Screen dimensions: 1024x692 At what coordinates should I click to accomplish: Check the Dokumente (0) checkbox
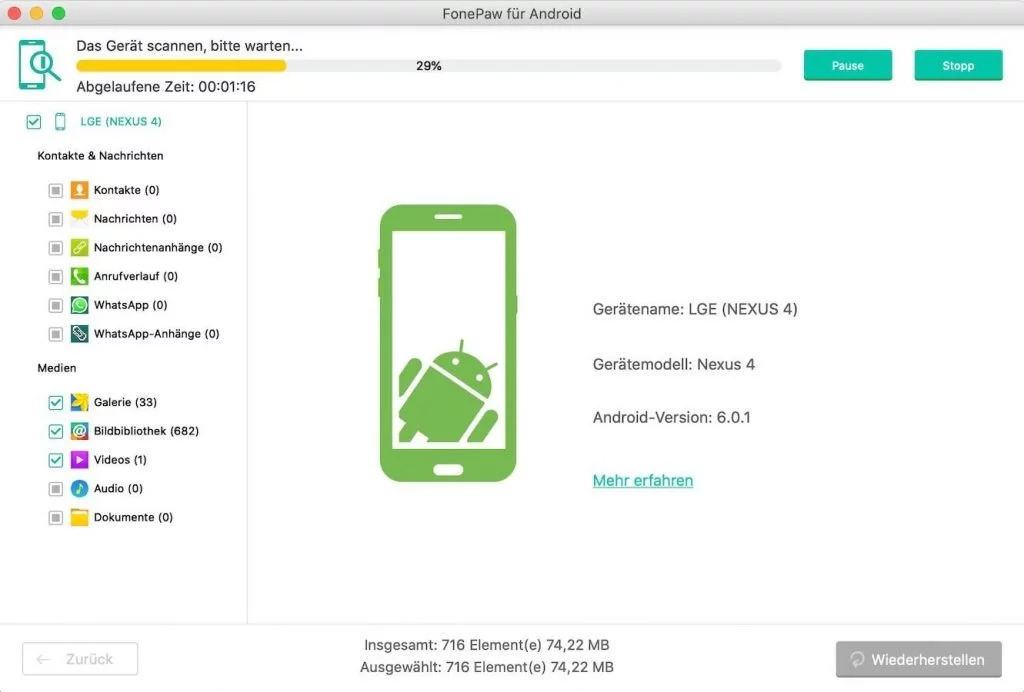tap(56, 517)
